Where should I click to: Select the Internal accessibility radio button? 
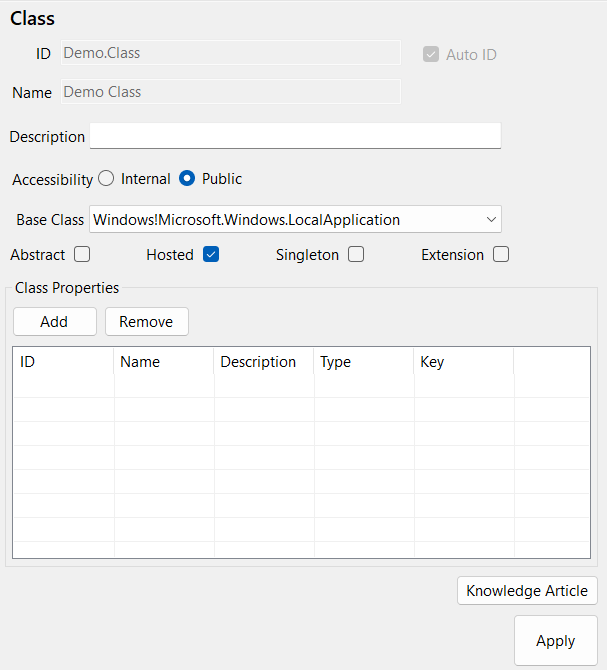pos(106,179)
